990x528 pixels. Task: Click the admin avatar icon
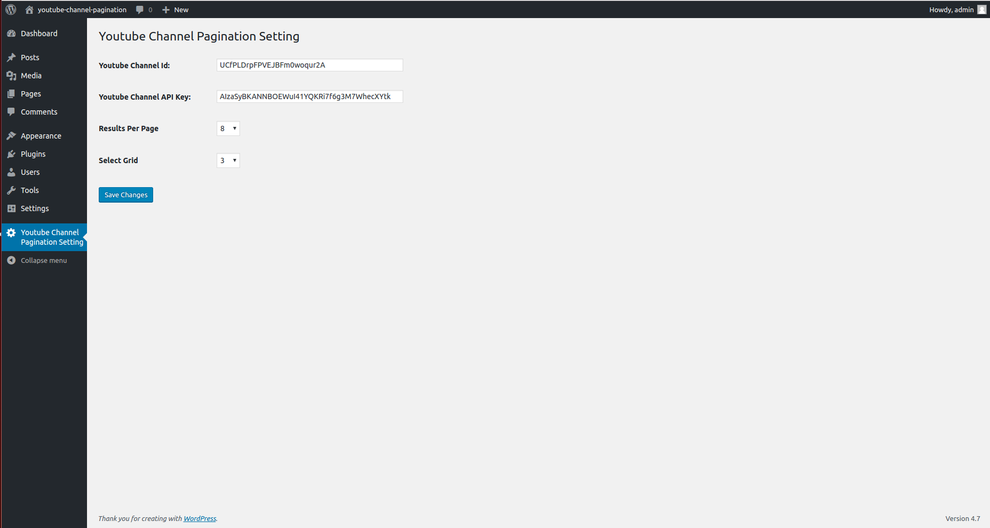coord(982,9)
